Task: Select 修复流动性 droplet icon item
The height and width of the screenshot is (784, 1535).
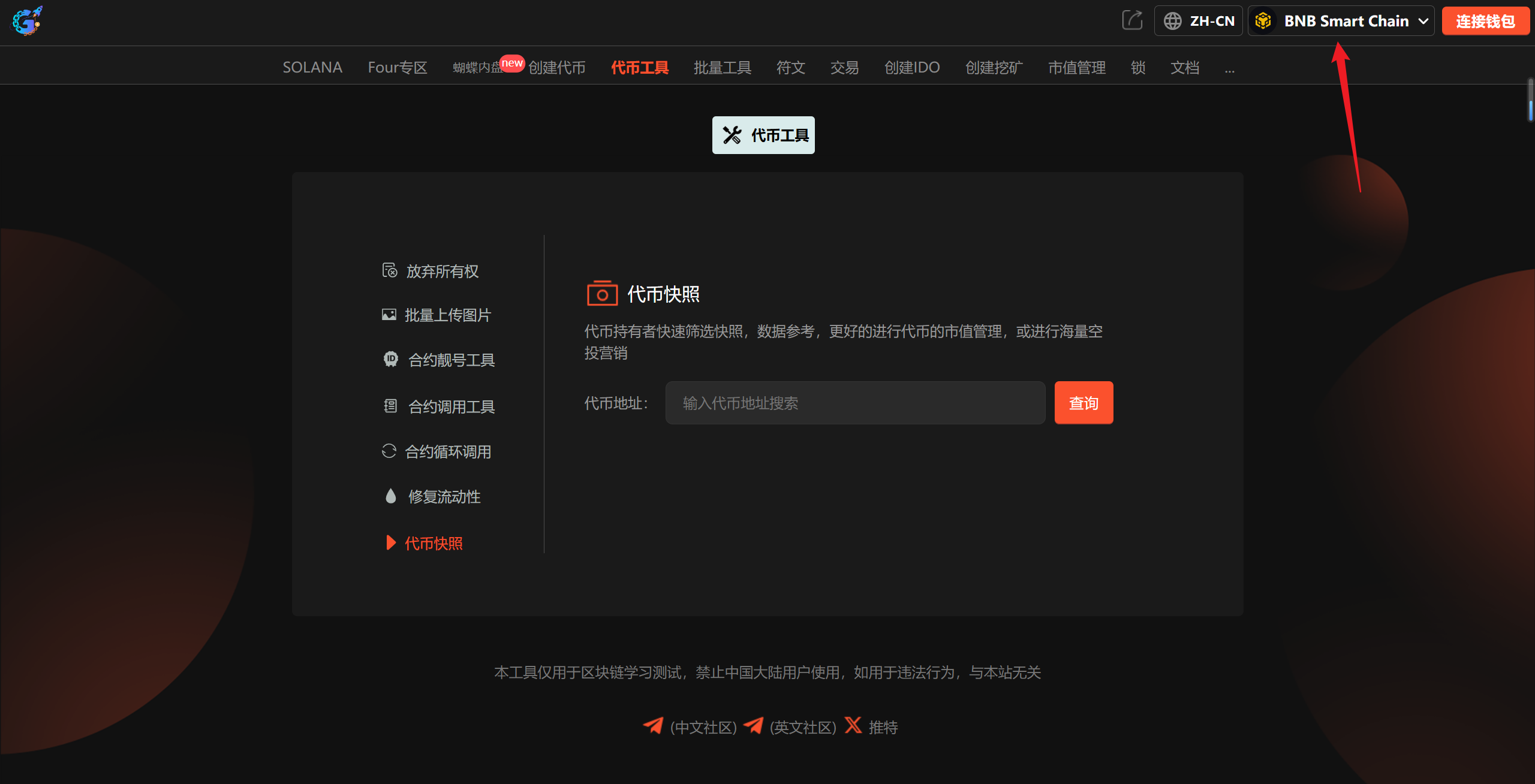Action: click(x=391, y=496)
